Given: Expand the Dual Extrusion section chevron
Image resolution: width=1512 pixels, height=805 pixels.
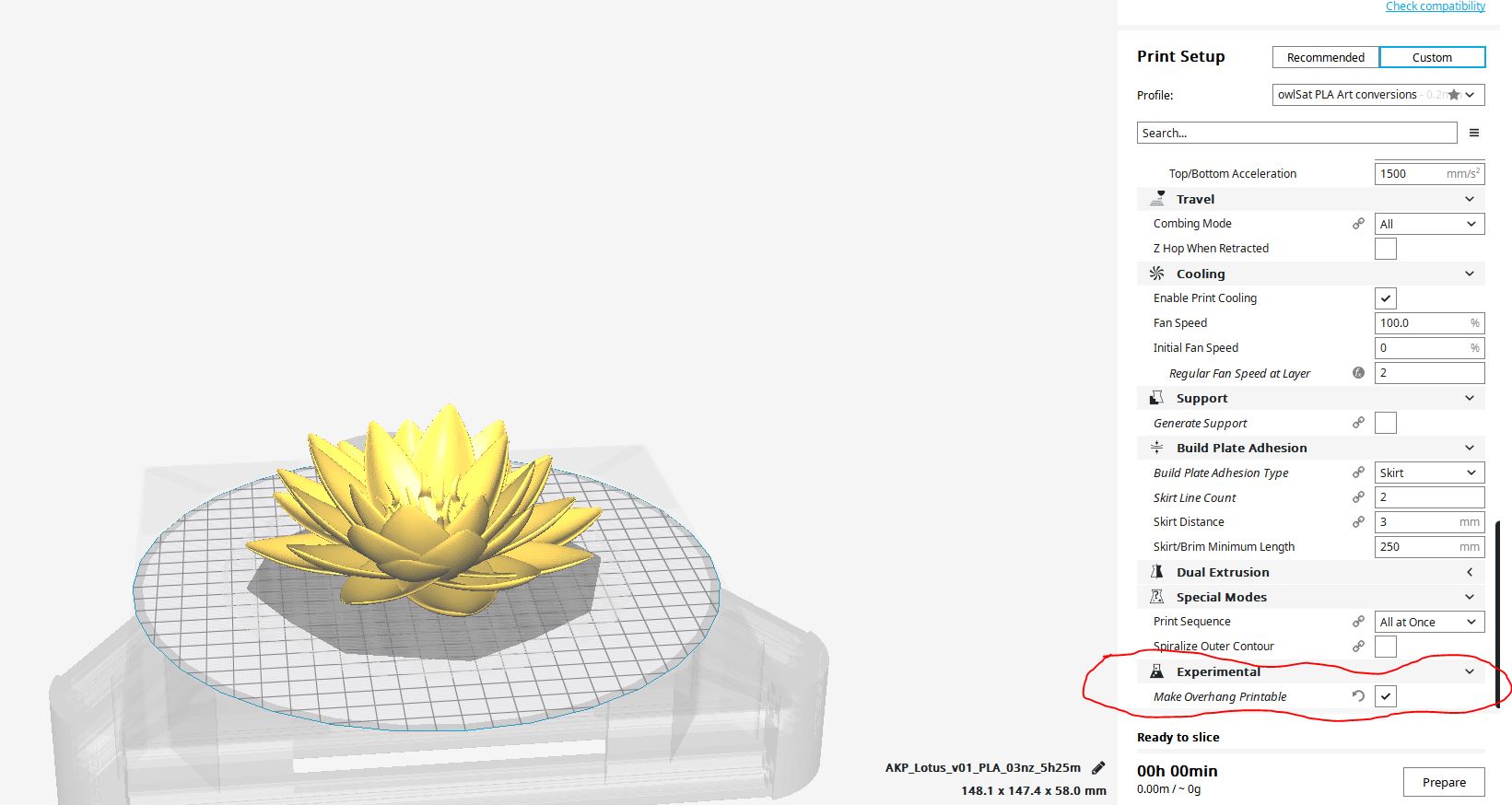Looking at the screenshot, I should click(x=1470, y=572).
